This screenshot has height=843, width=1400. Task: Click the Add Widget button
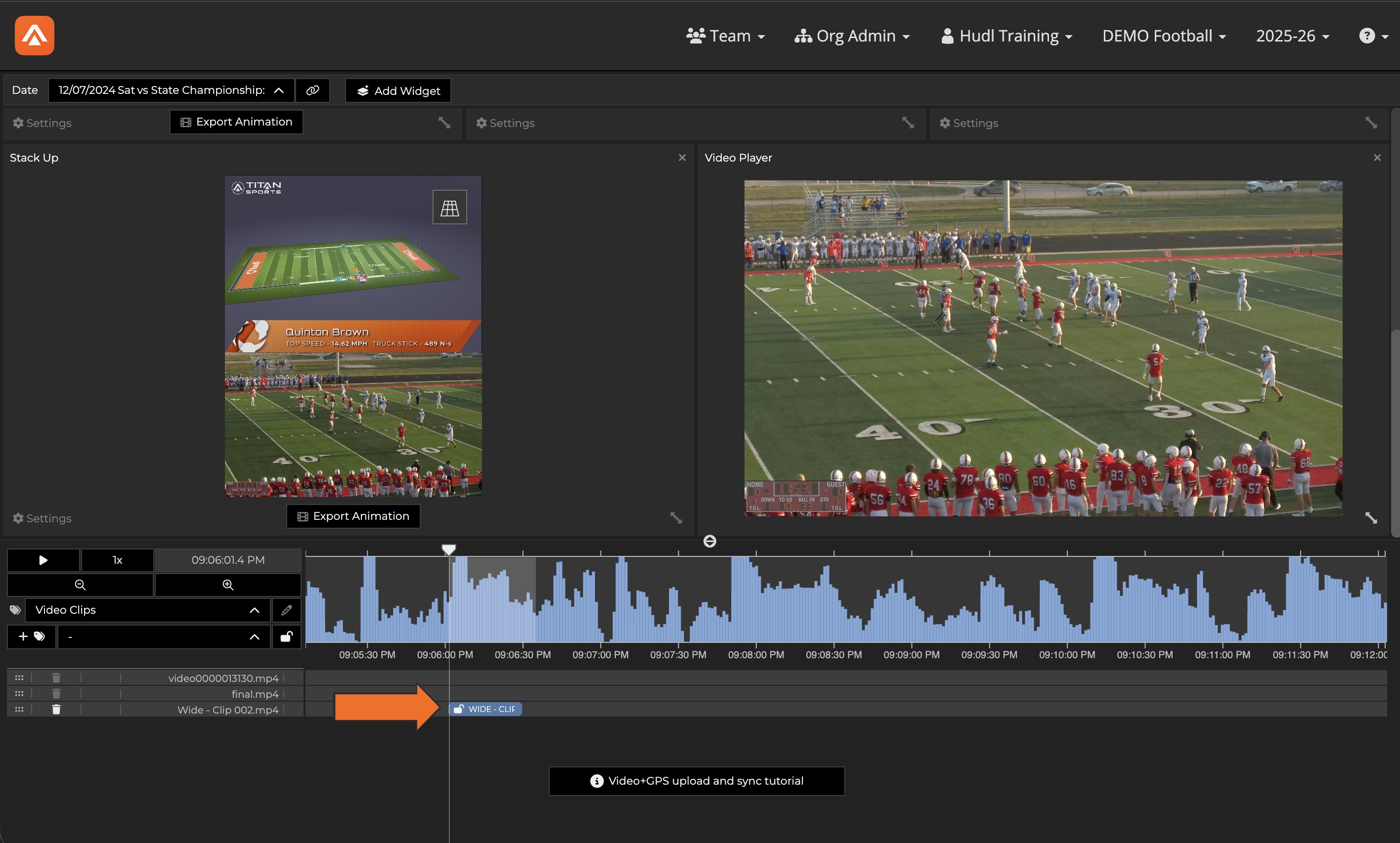[398, 90]
